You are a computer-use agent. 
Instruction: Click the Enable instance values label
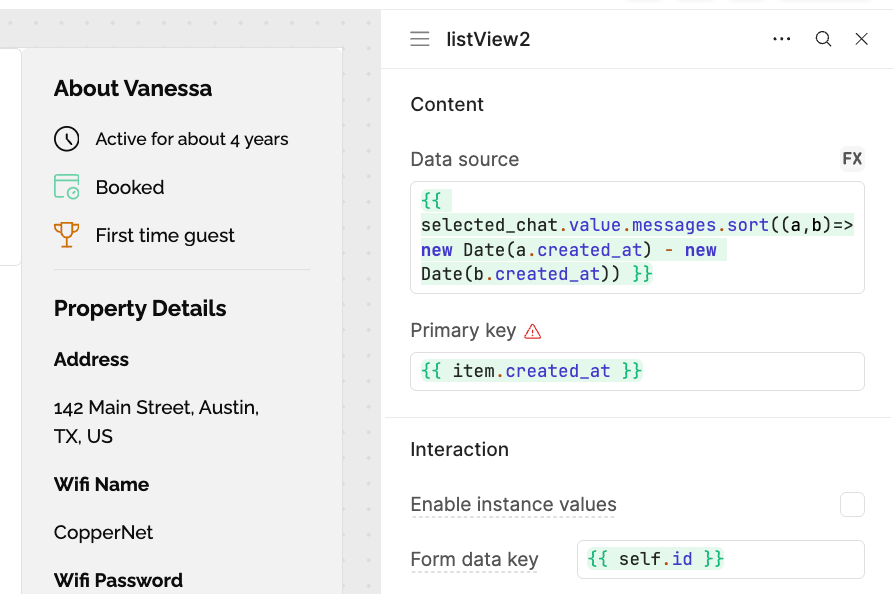513,505
